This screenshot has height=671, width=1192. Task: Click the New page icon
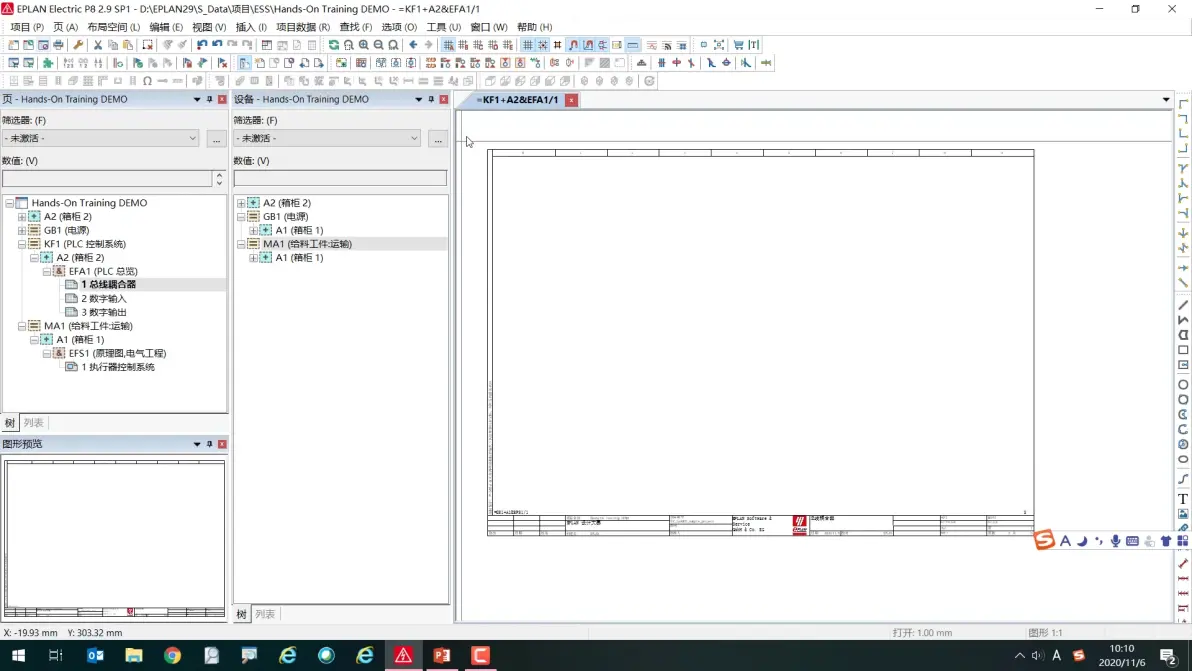(259, 63)
